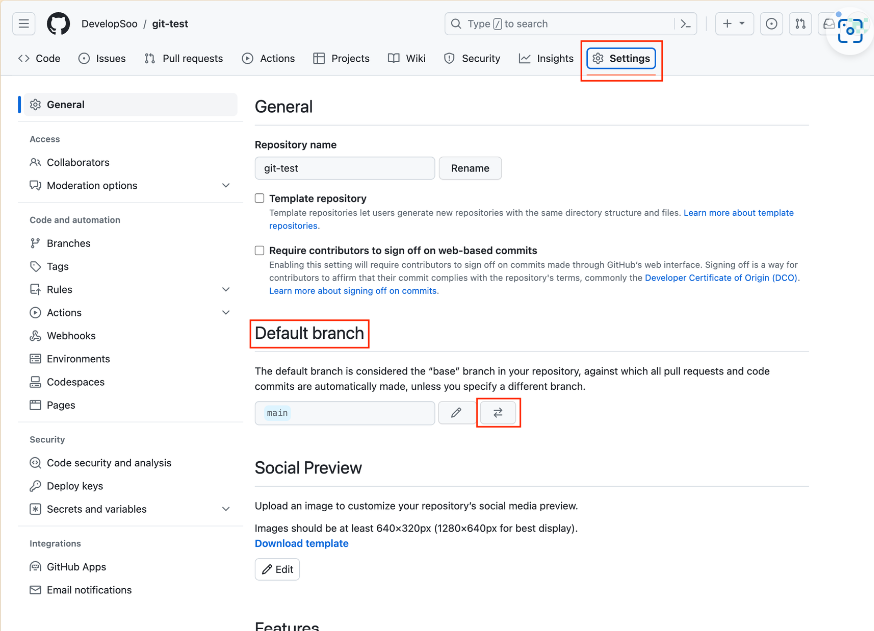Open Learn more about template repositories link
This screenshot has width=874, height=631.
[x=739, y=213]
